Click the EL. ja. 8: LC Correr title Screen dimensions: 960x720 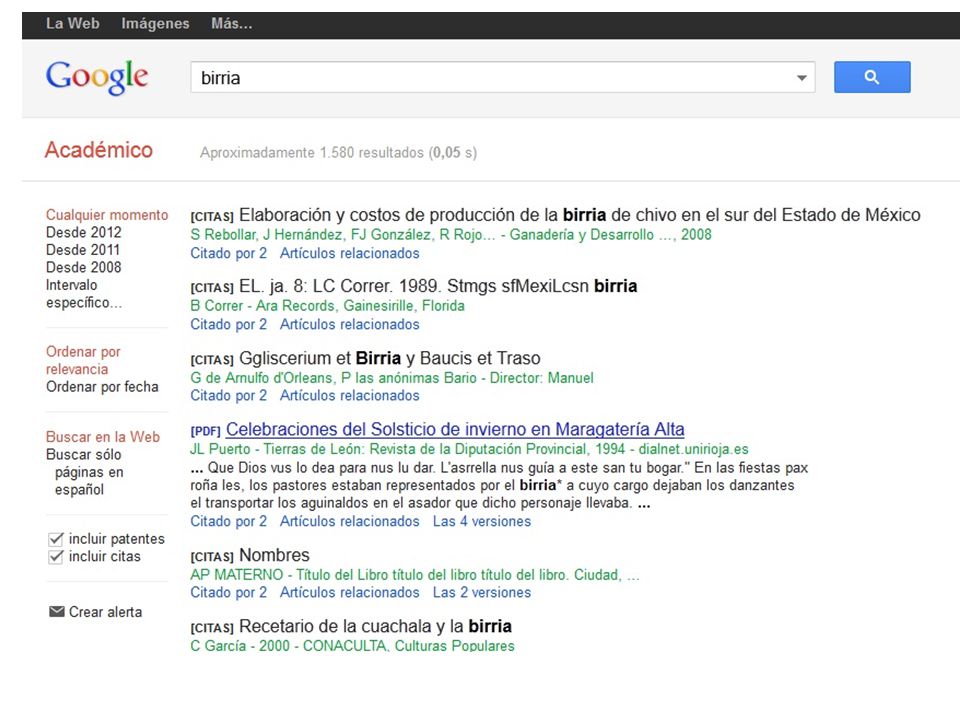tap(438, 286)
